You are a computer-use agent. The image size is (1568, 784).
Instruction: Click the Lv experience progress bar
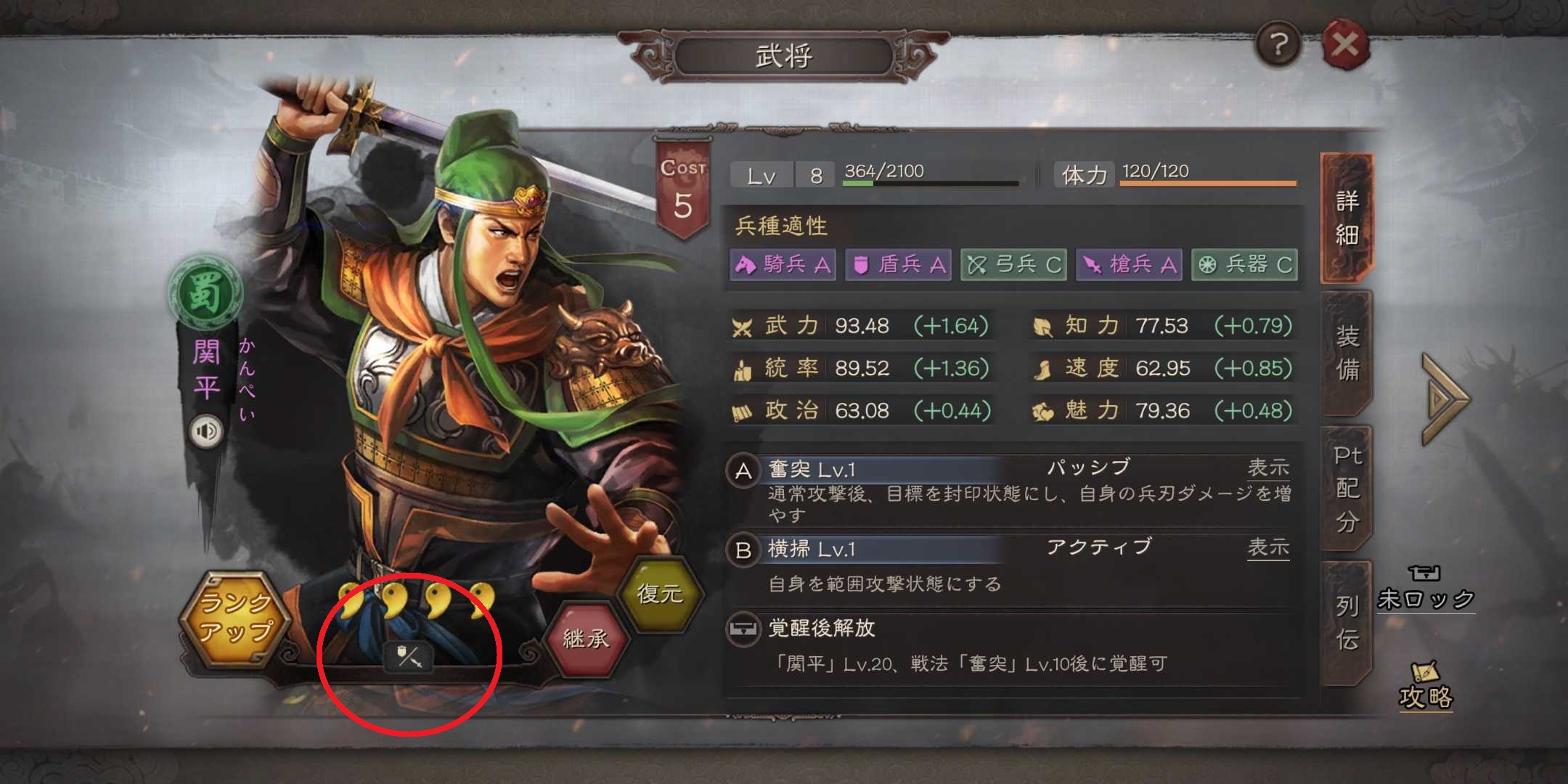point(931,183)
